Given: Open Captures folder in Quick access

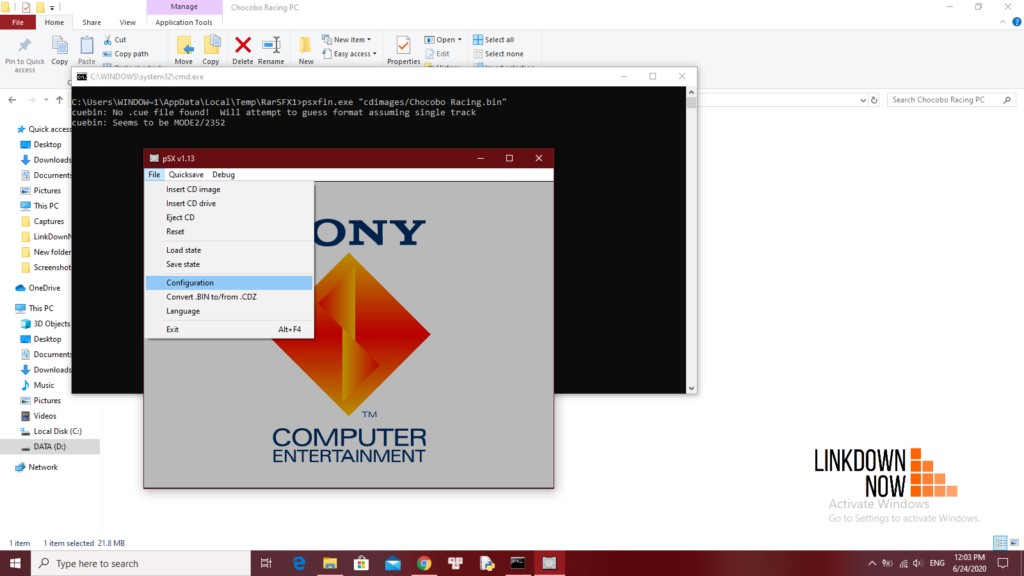Looking at the screenshot, I should 50,221.
